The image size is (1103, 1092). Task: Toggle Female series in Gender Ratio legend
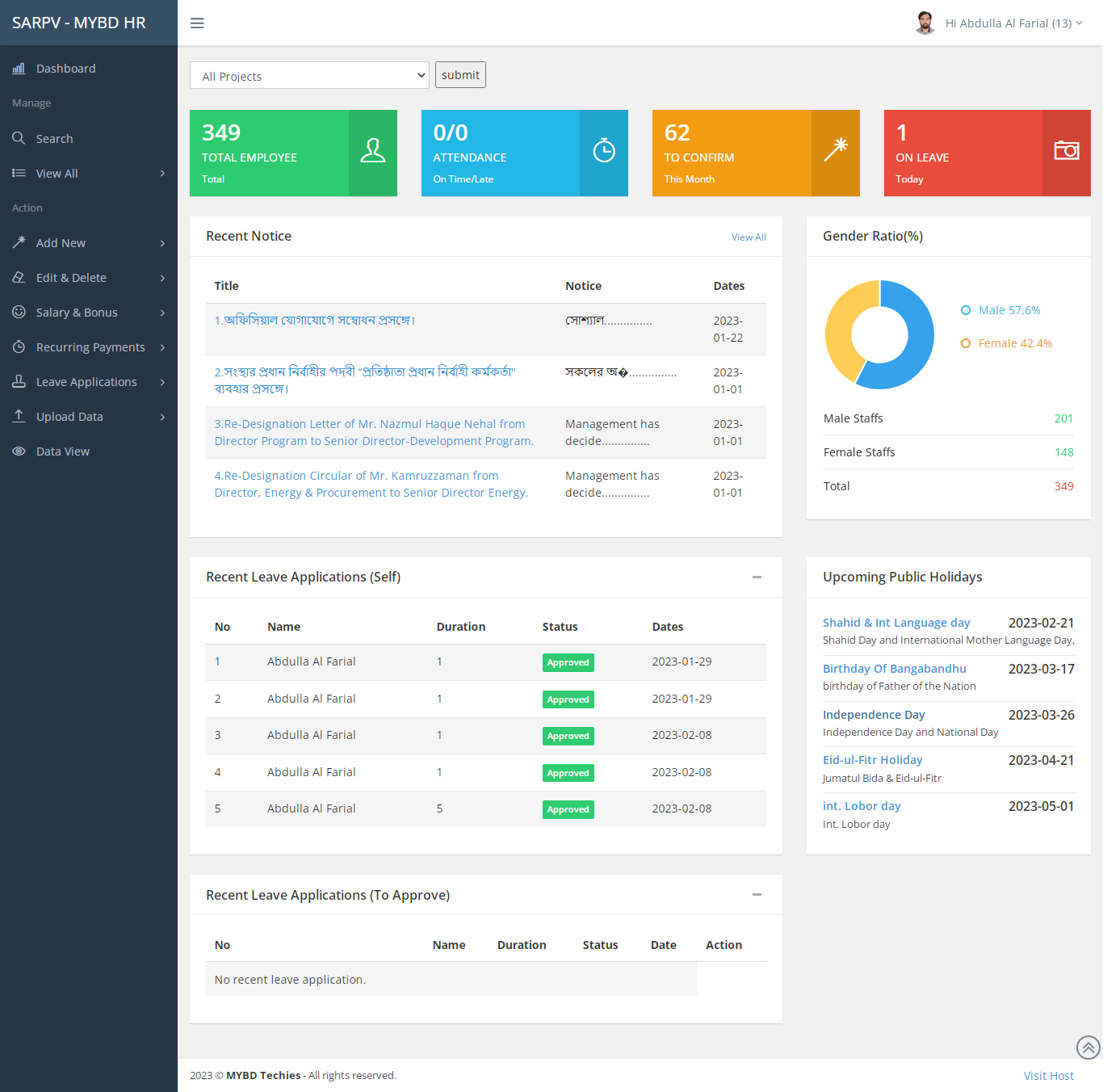coord(1006,343)
